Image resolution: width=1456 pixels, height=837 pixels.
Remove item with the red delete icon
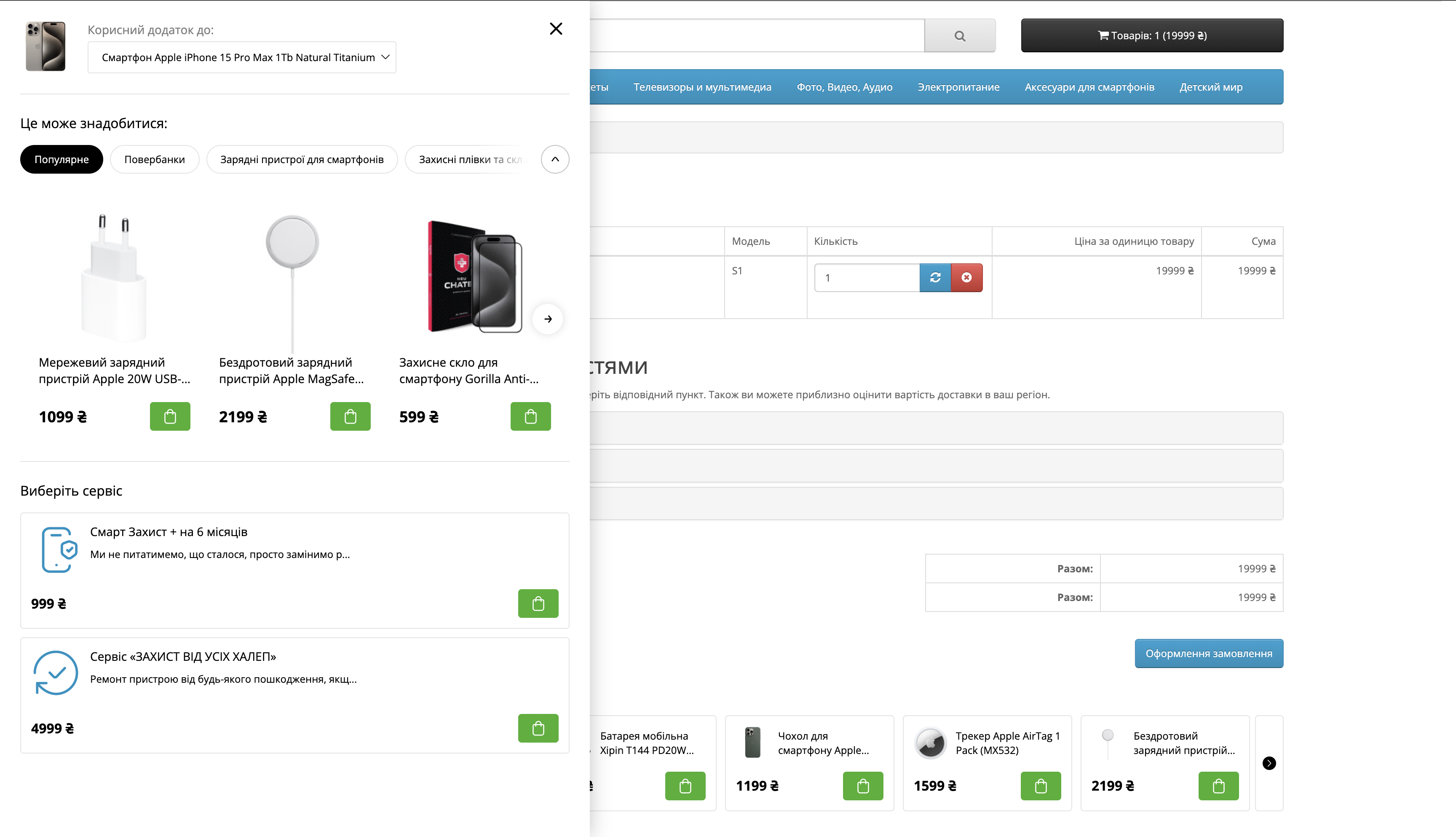(x=966, y=278)
